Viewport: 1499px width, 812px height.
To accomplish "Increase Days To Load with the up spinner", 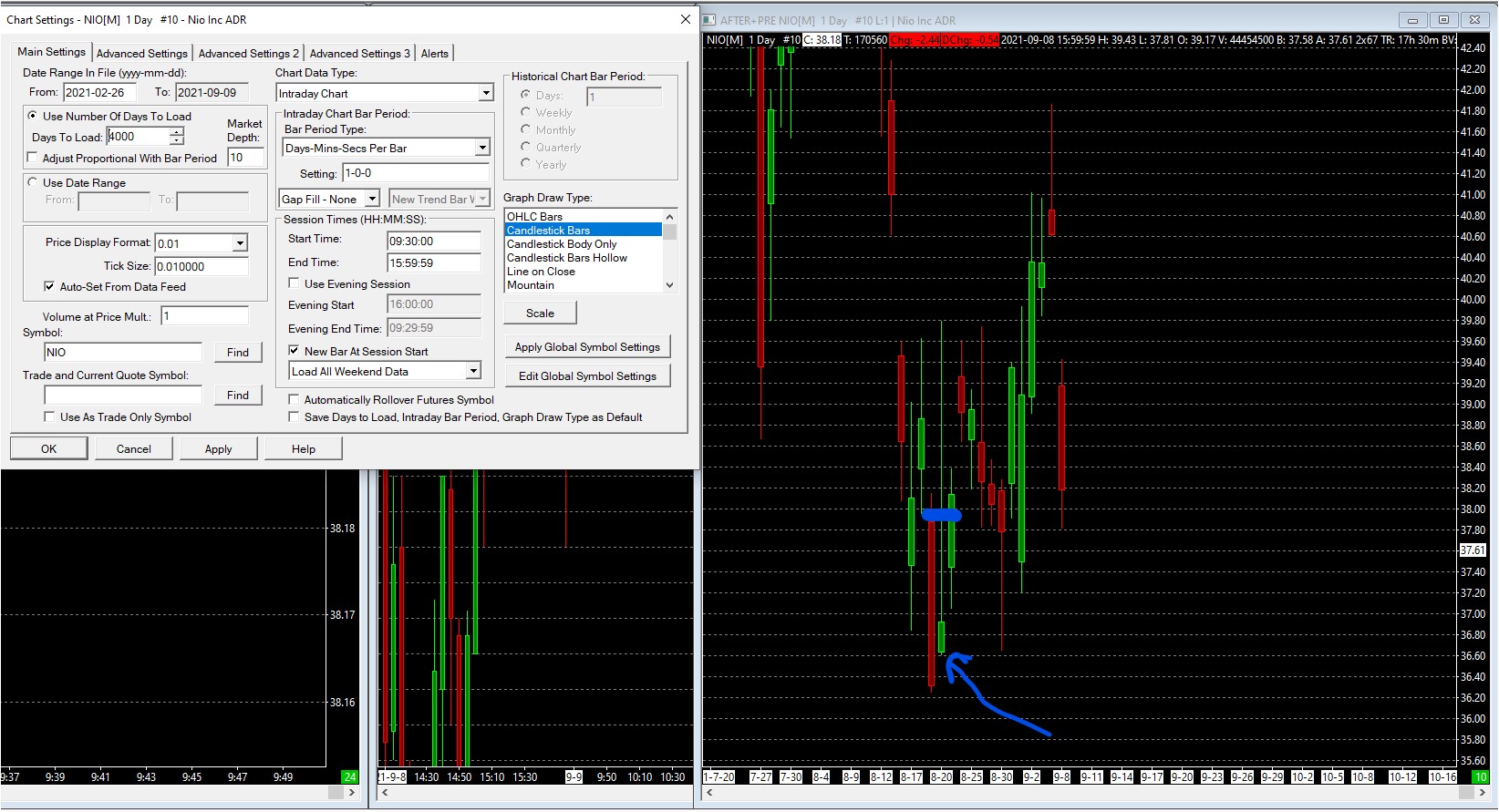I will click(x=177, y=132).
